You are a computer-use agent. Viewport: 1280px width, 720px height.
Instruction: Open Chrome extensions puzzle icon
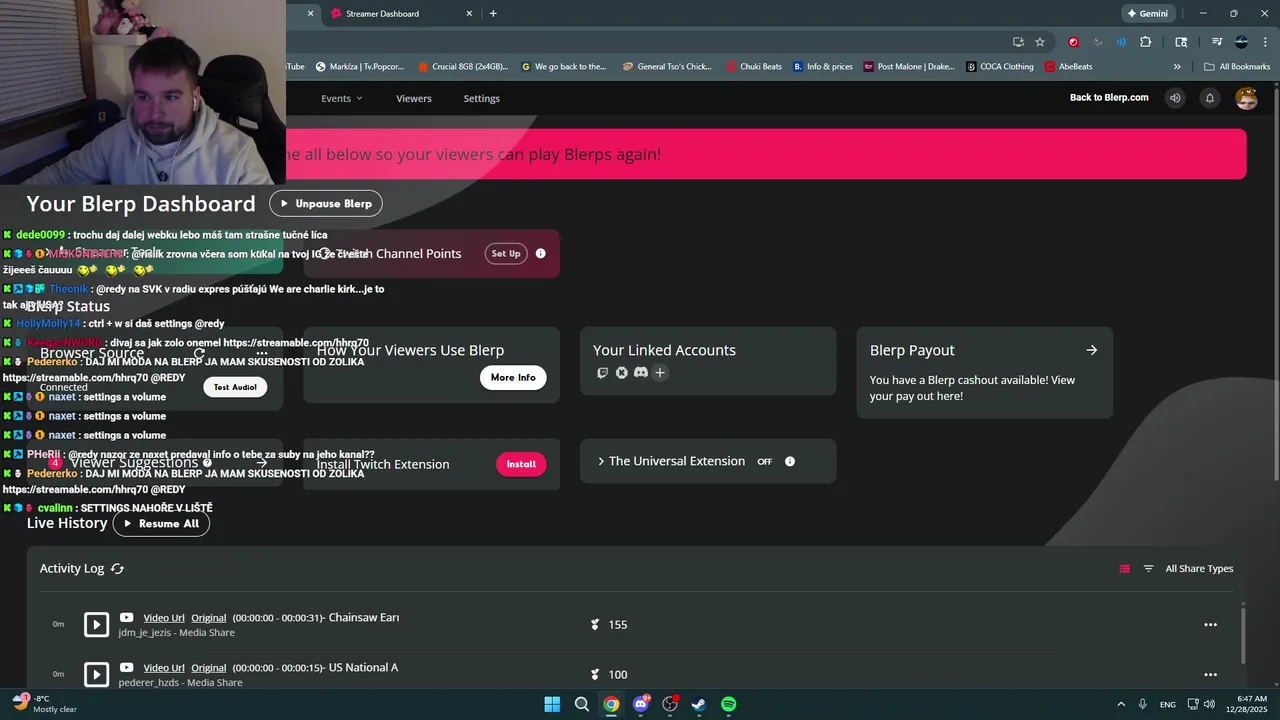pyautogui.click(x=1146, y=42)
